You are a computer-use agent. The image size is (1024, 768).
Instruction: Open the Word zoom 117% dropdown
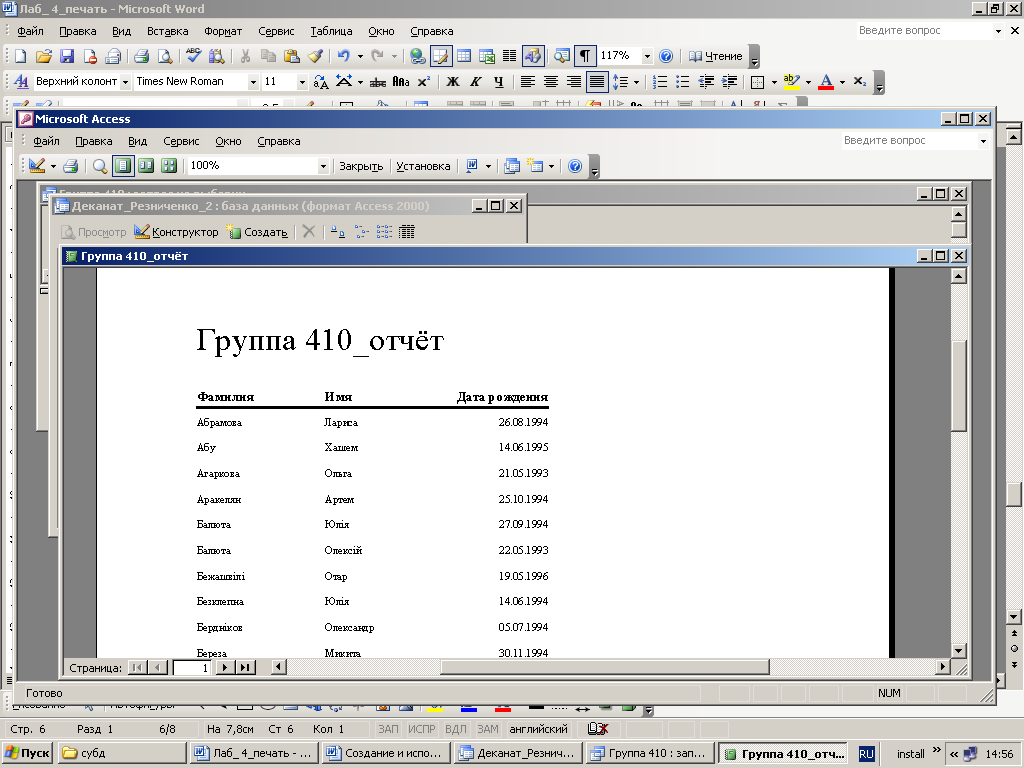647,57
